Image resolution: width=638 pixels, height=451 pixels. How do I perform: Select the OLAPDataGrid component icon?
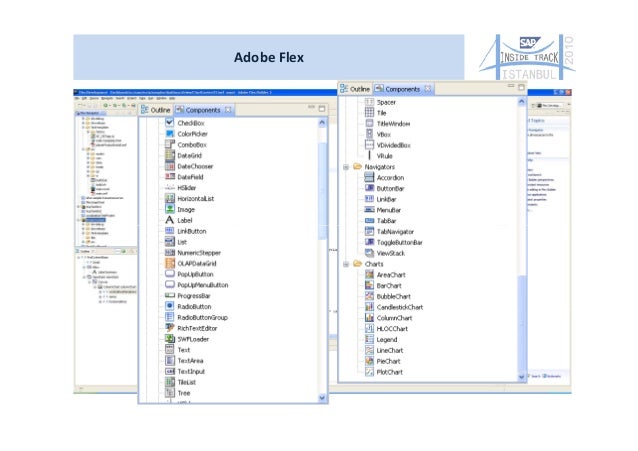click(x=170, y=263)
